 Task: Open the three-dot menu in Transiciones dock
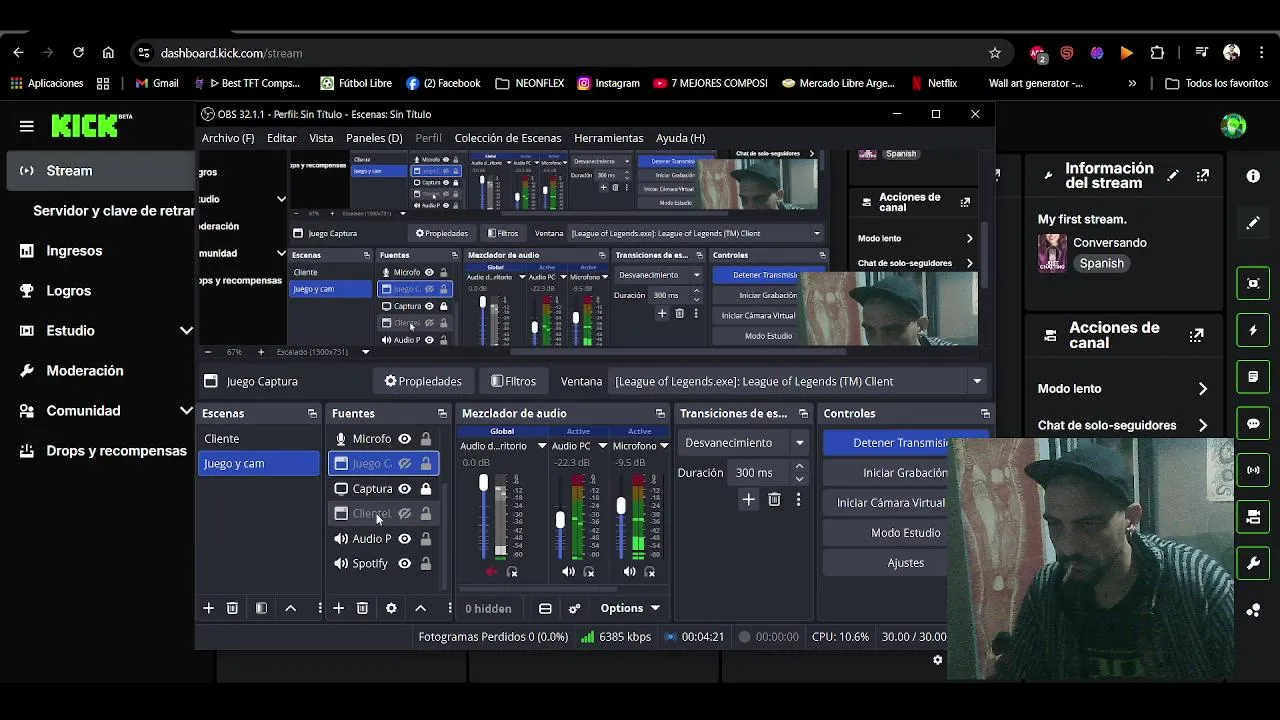[798, 499]
